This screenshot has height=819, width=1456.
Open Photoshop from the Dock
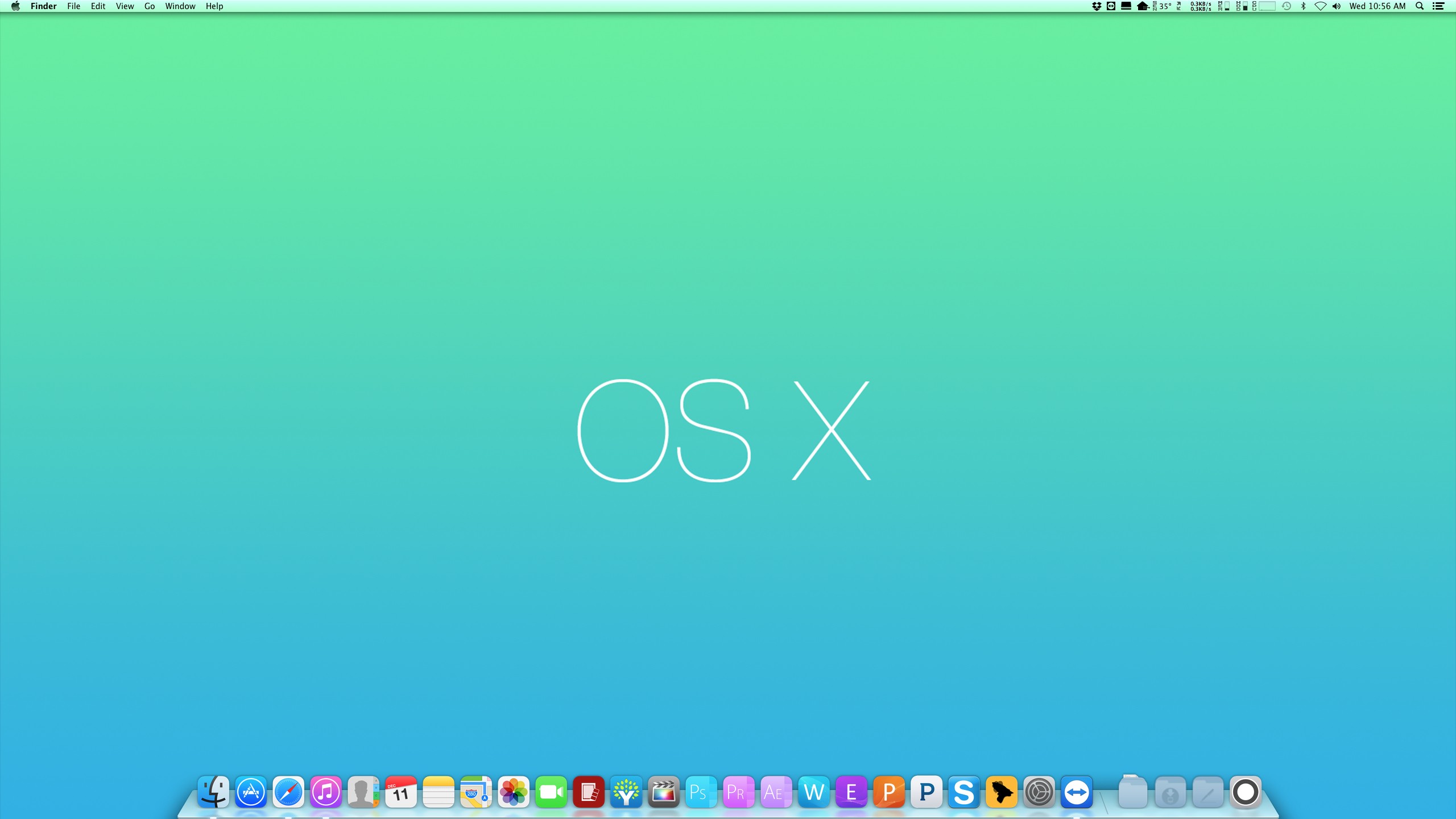click(701, 792)
